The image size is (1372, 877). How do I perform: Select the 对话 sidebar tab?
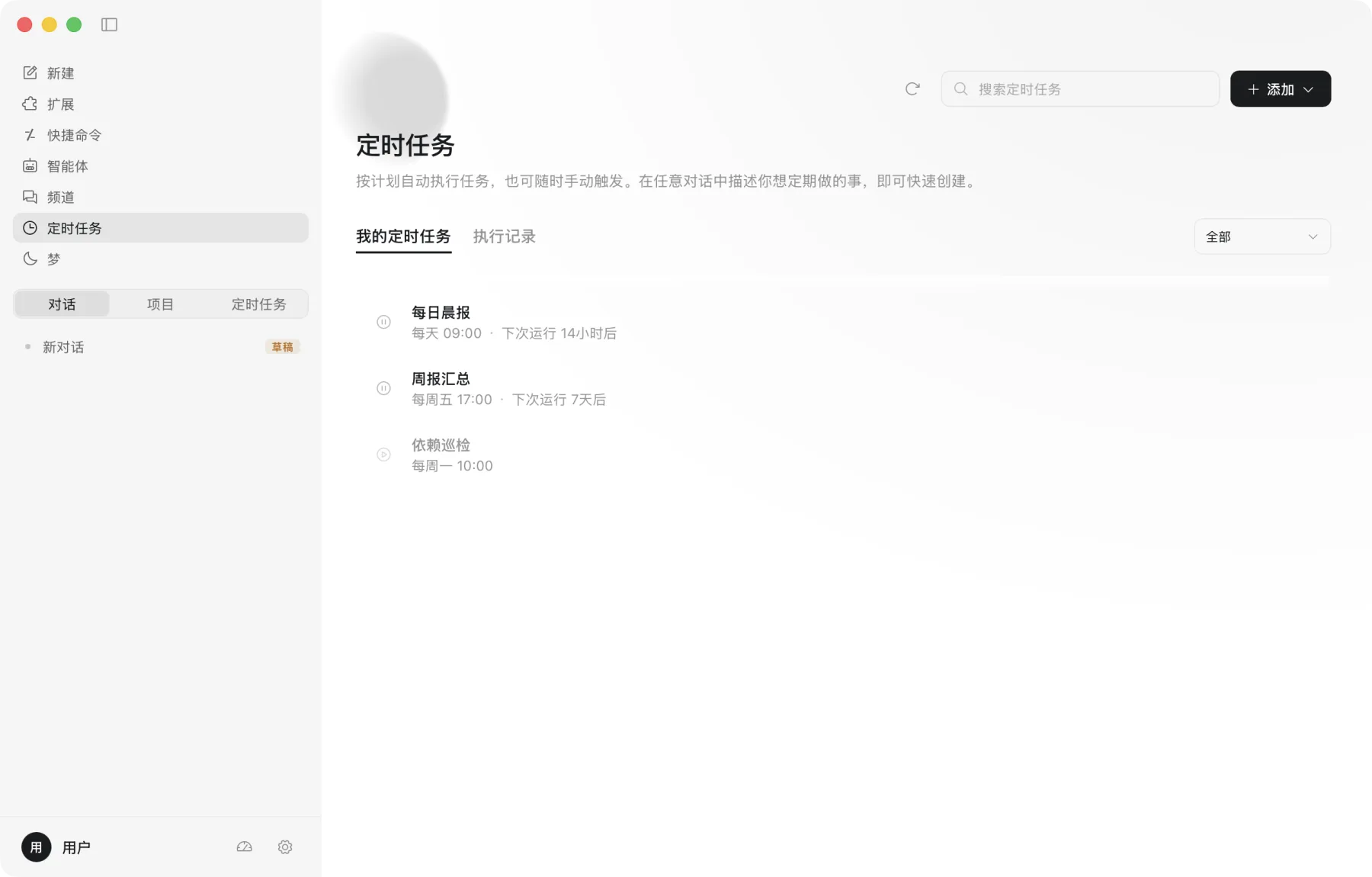click(x=62, y=304)
